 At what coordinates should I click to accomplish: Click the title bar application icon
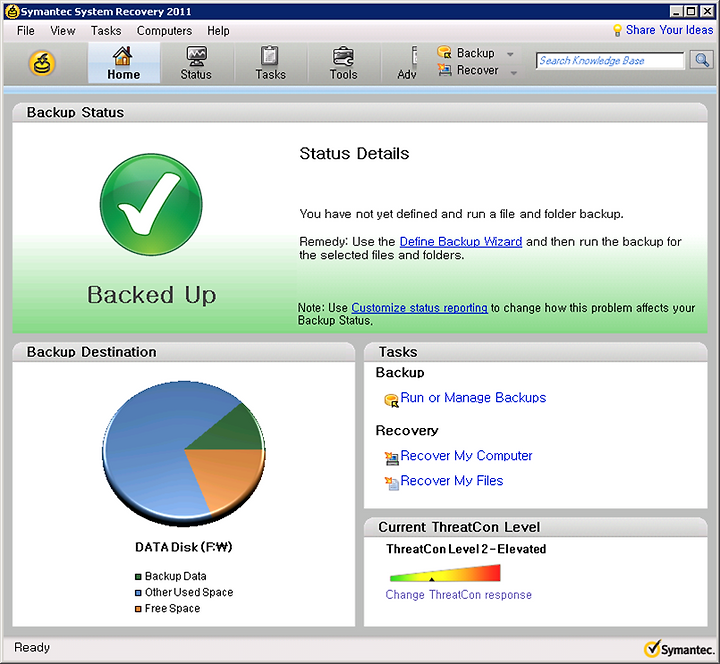[12, 11]
